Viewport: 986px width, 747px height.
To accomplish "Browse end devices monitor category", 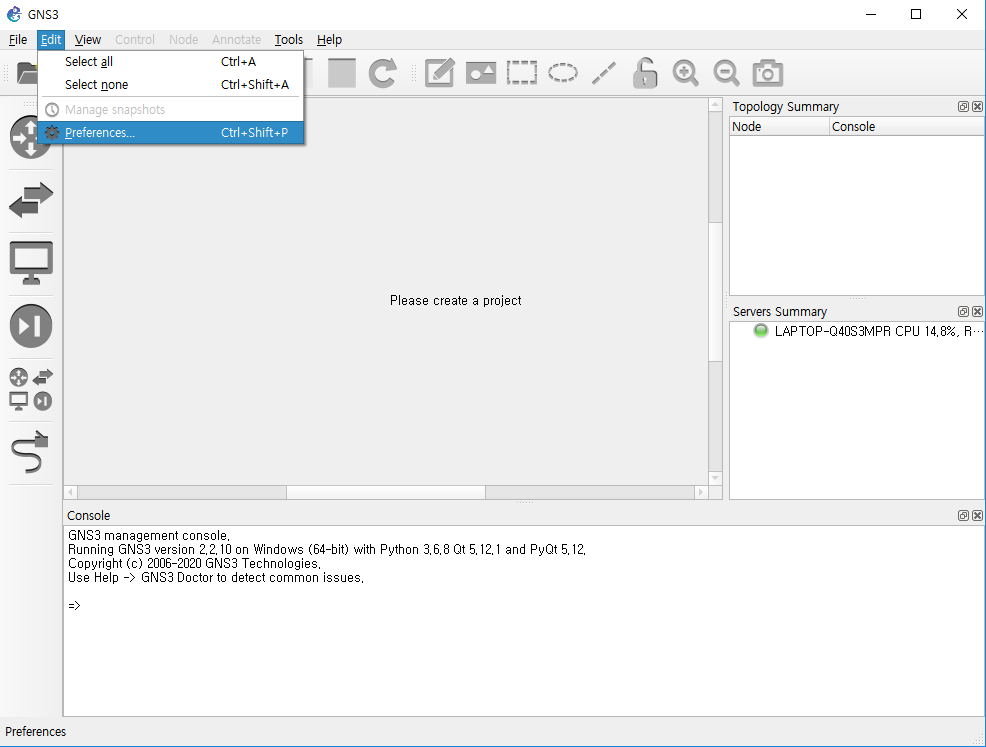I will (x=31, y=263).
